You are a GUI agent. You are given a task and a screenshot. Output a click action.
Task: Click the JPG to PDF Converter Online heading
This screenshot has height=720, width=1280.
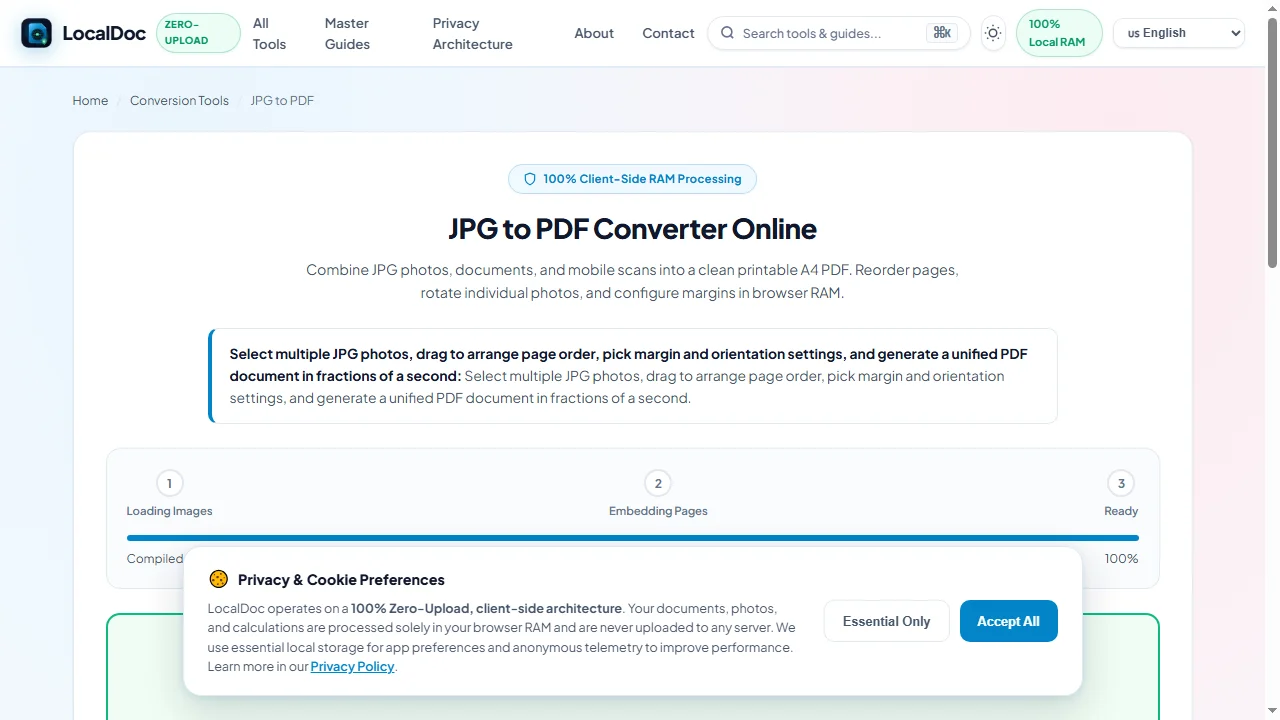pos(632,229)
